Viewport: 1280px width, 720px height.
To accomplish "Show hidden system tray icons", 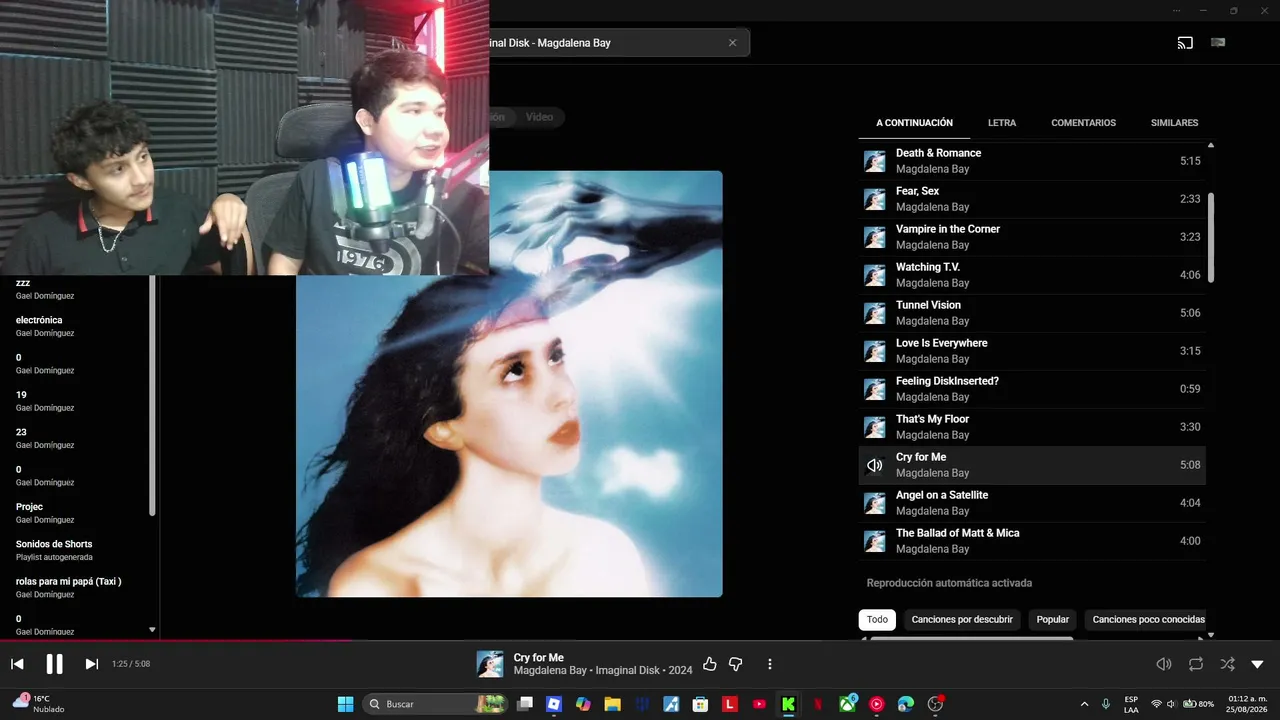I will [1084, 704].
